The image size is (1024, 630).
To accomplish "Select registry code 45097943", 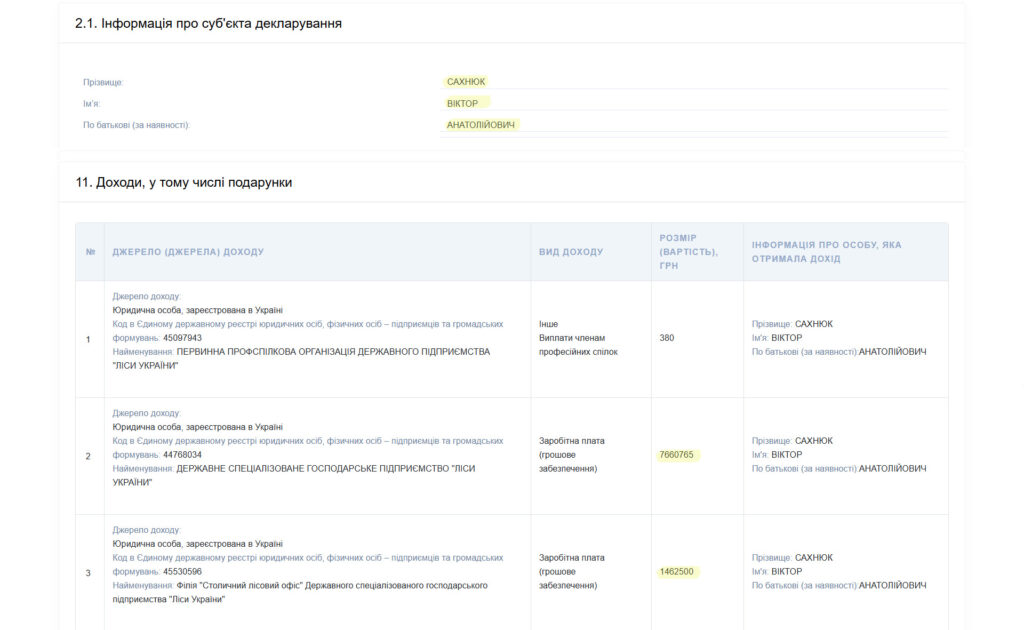I will (x=182, y=338).
